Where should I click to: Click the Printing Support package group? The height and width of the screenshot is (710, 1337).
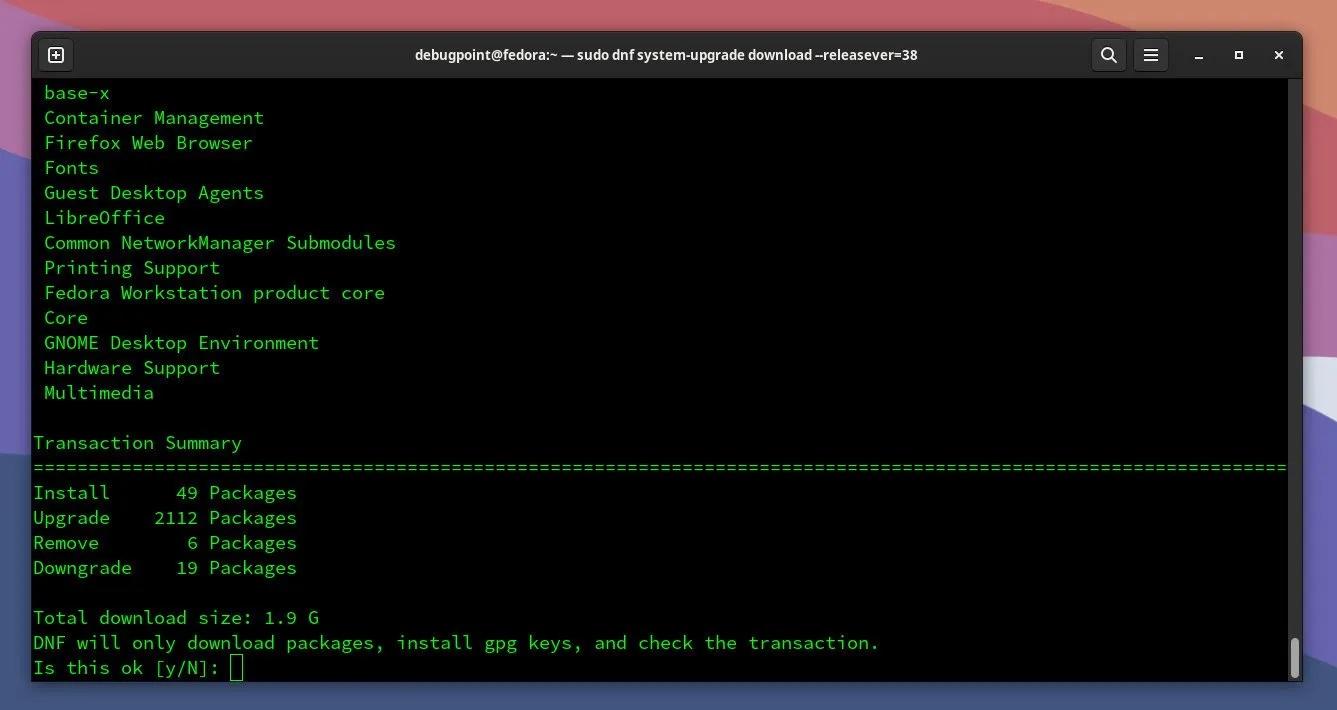click(x=131, y=267)
